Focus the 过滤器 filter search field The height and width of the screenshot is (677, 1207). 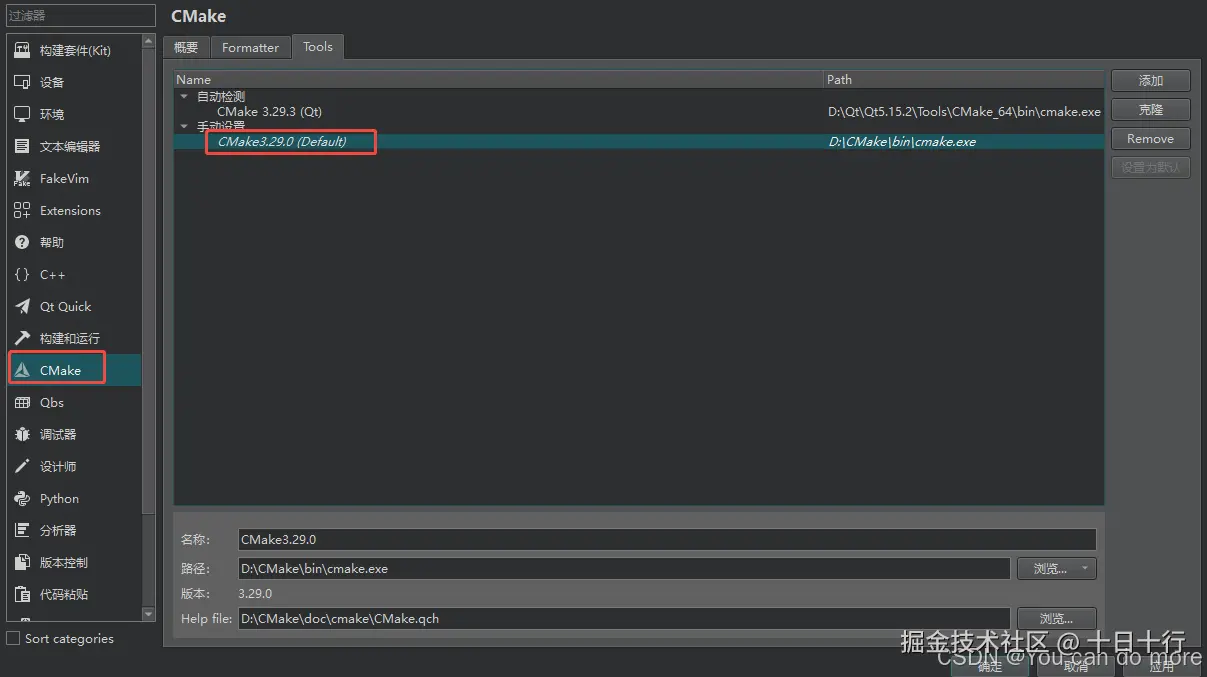[81, 15]
